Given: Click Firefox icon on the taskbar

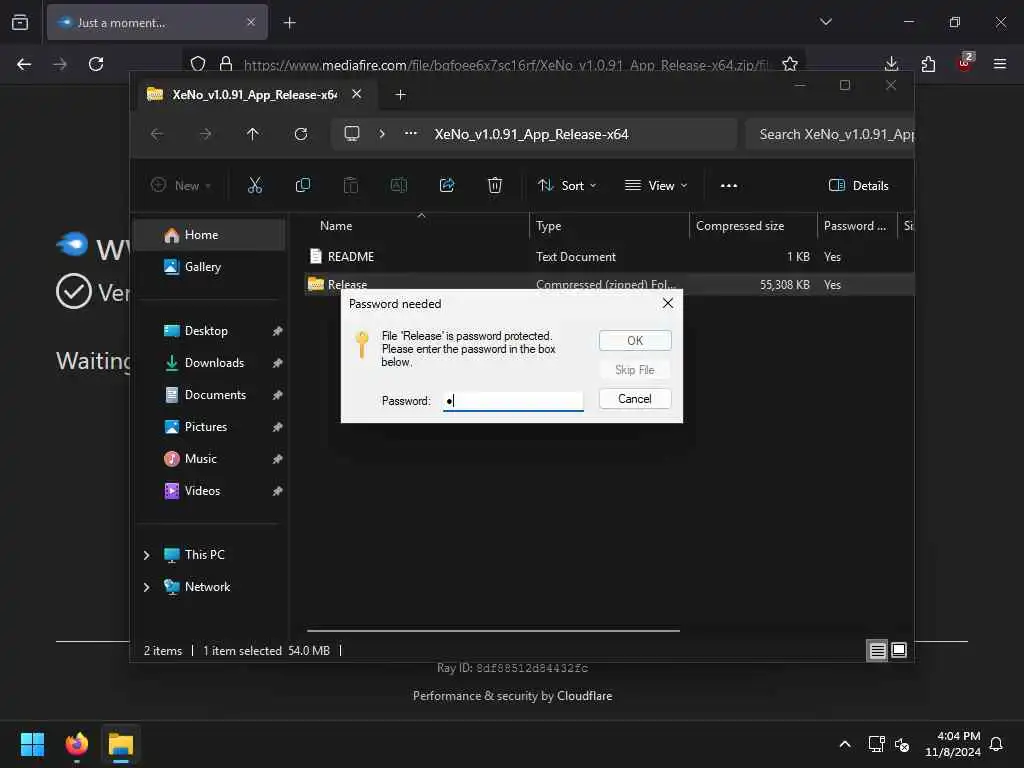Looking at the screenshot, I should click(76, 744).
